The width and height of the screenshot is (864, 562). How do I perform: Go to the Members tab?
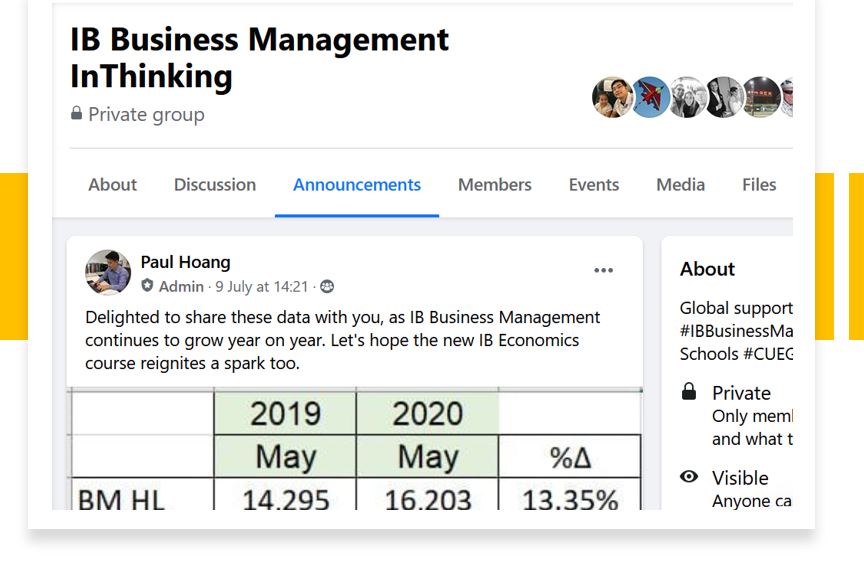coord(495,185)
